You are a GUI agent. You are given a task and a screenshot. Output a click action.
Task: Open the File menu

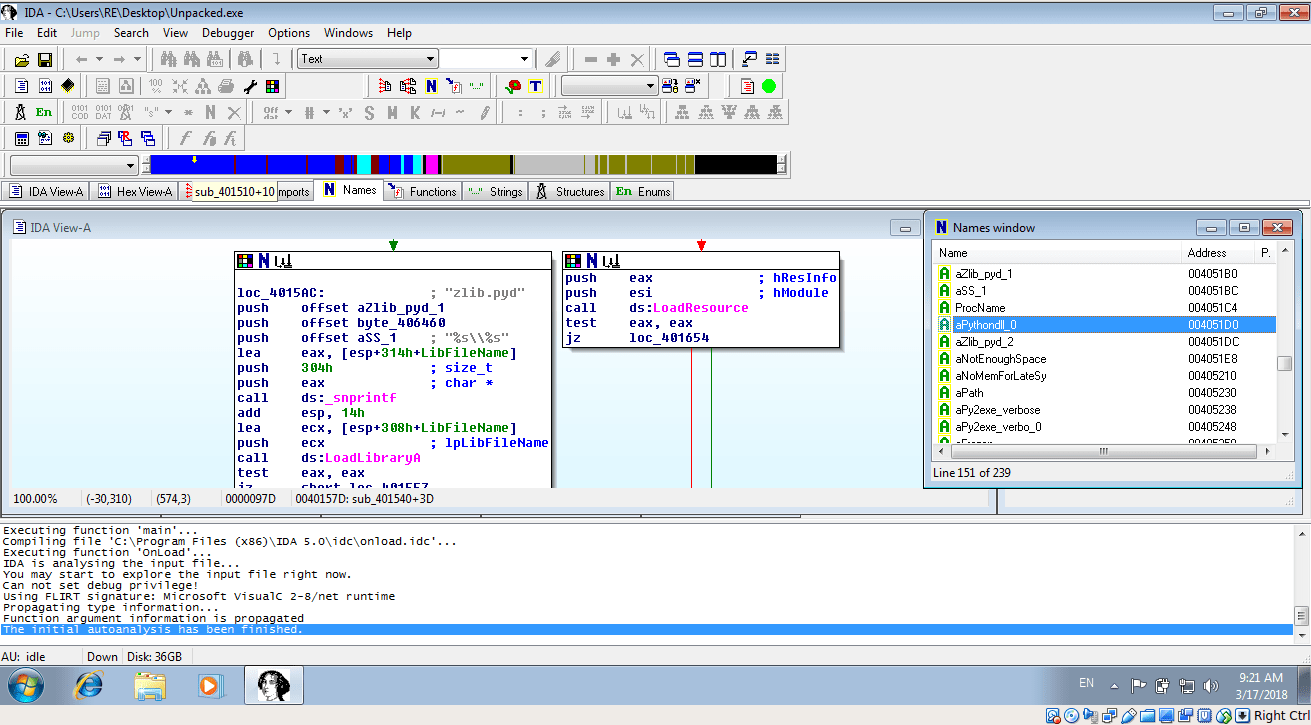(x=14, y=33)
